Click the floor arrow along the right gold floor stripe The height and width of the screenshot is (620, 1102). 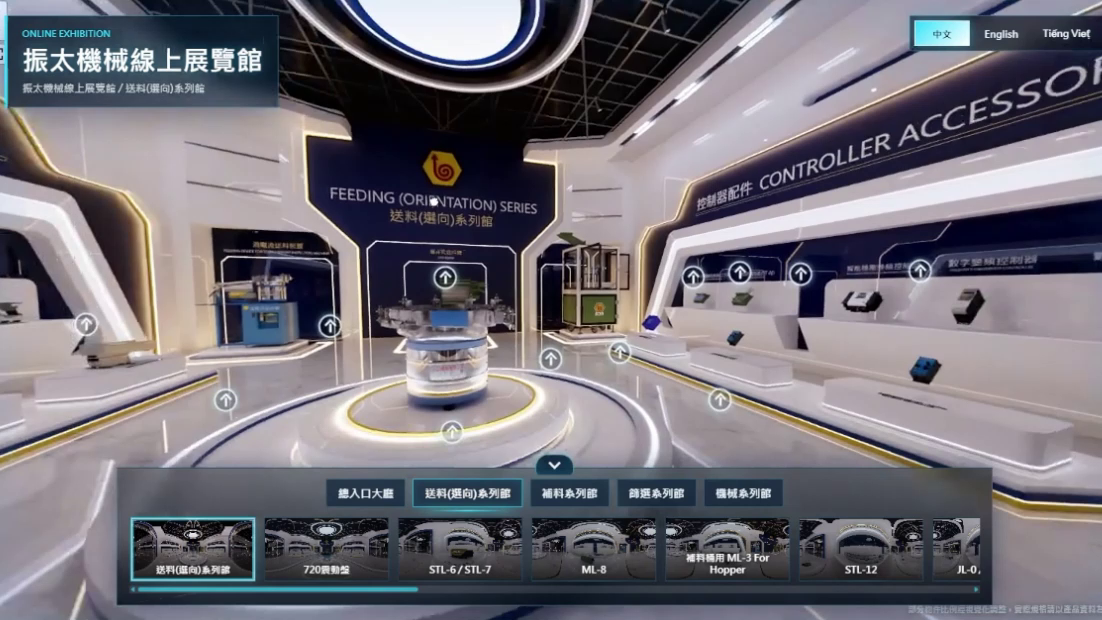click(719, 400)
